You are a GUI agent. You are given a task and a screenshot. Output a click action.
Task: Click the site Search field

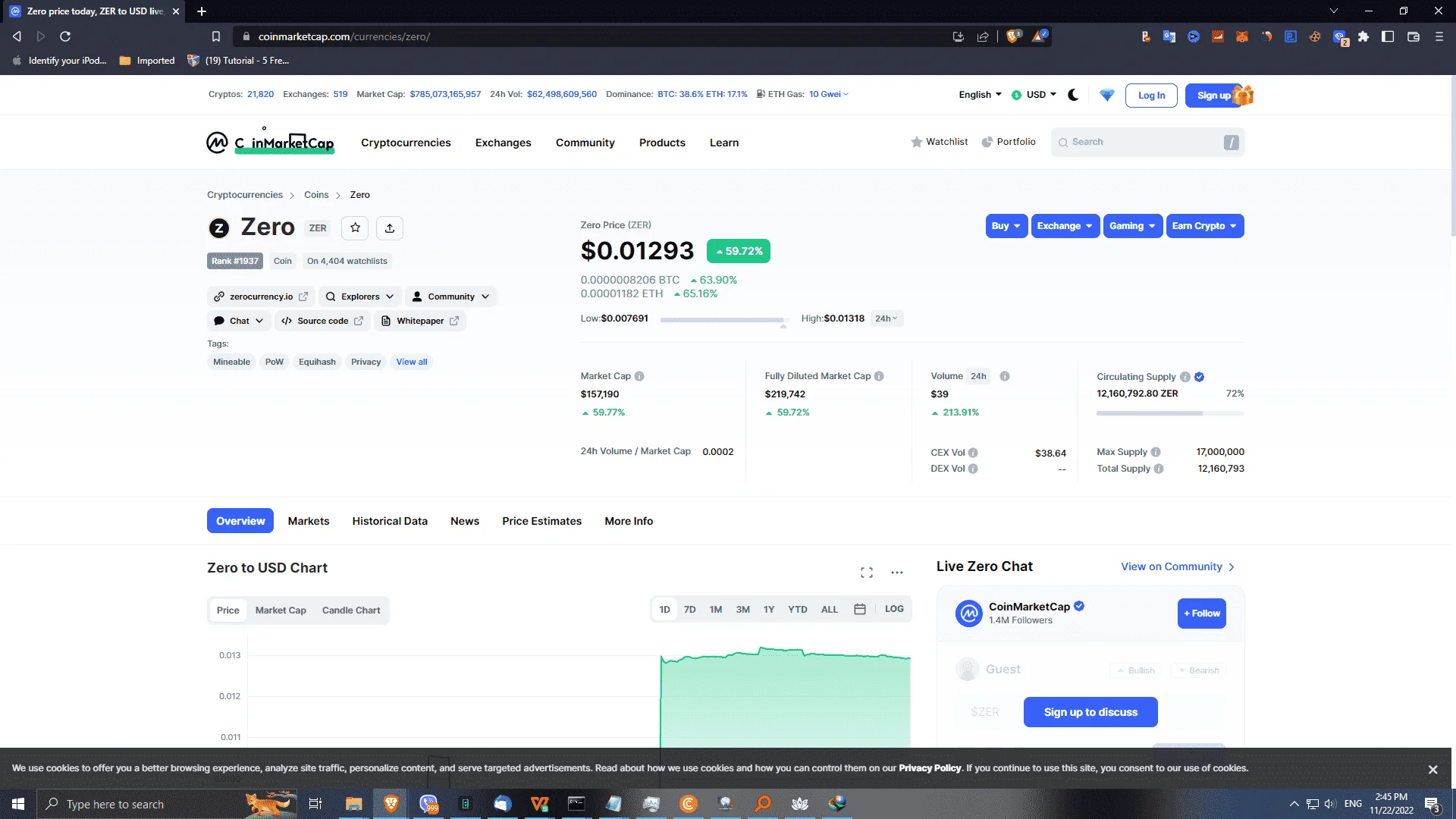click(1147, 142)
